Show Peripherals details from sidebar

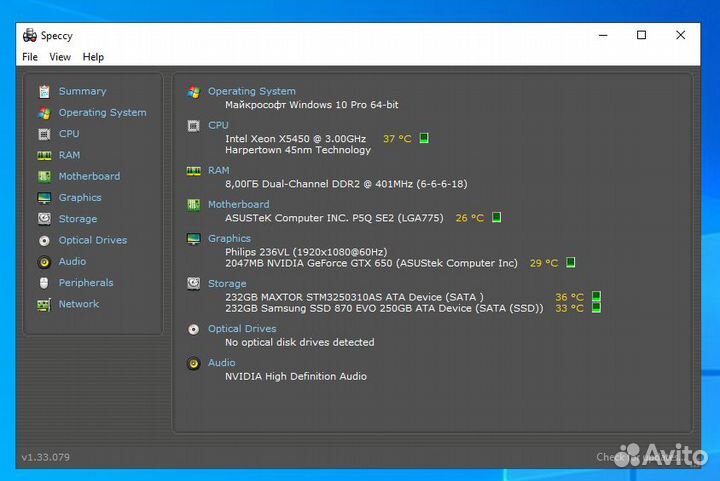pos(86,283)
